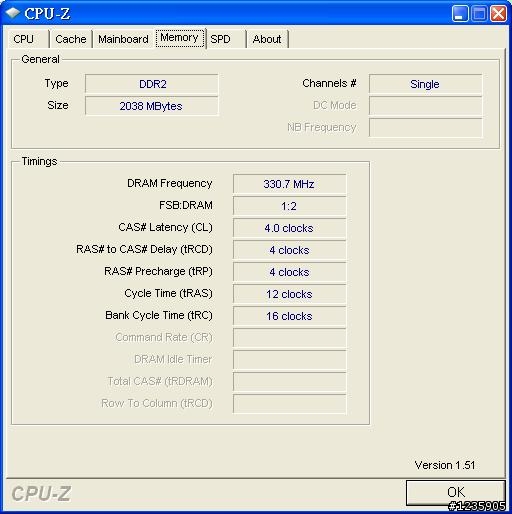Click the Channels # label

[x=329, y=83]
